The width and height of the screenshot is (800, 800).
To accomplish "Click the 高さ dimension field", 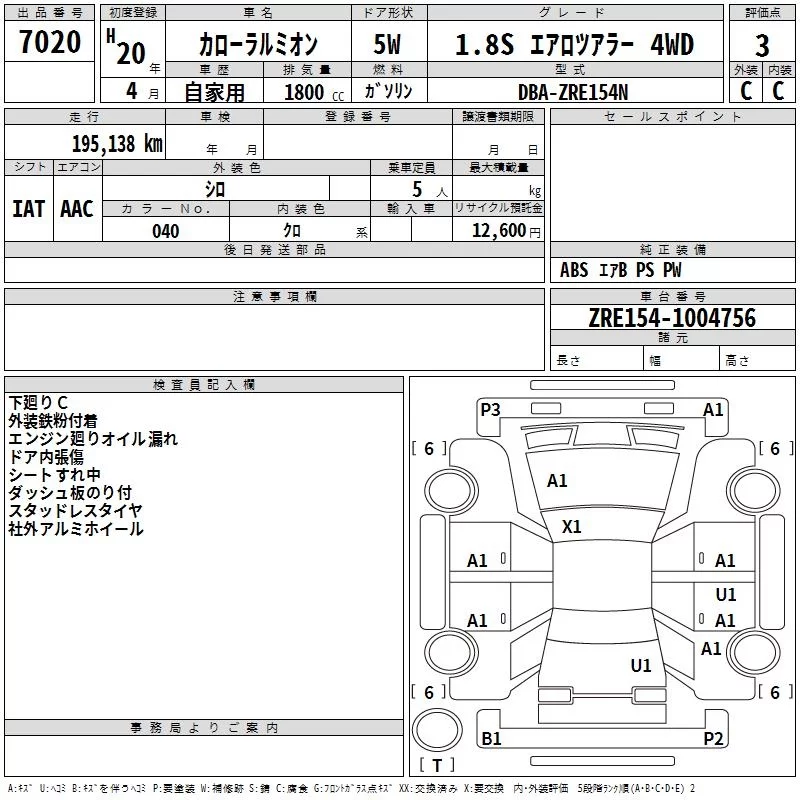I will (x=758, y=360).
